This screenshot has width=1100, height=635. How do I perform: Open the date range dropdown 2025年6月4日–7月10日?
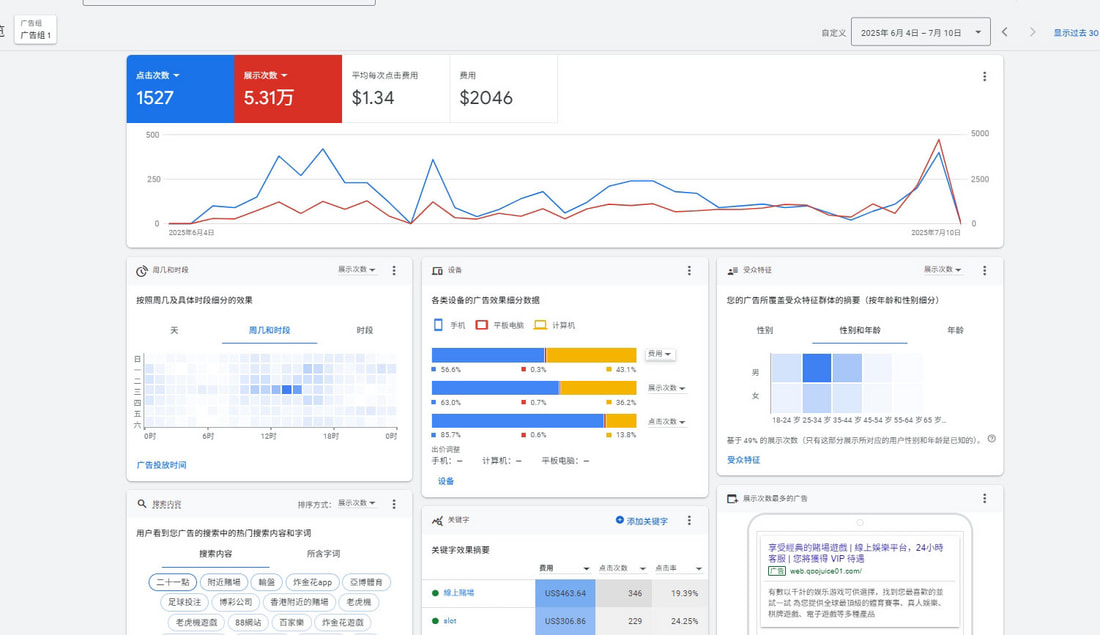point(920,32)
